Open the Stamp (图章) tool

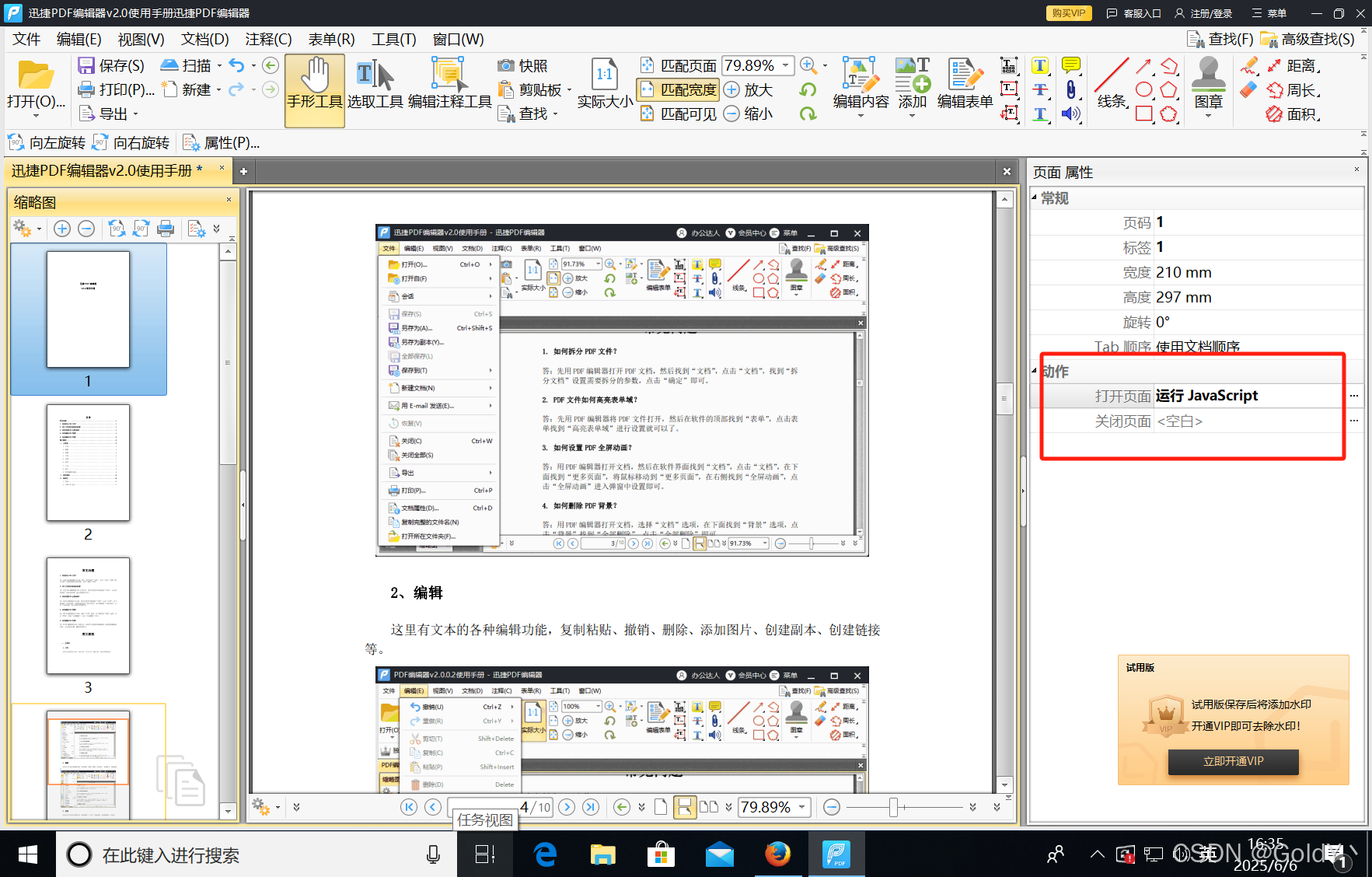[x=1208, y=83]
